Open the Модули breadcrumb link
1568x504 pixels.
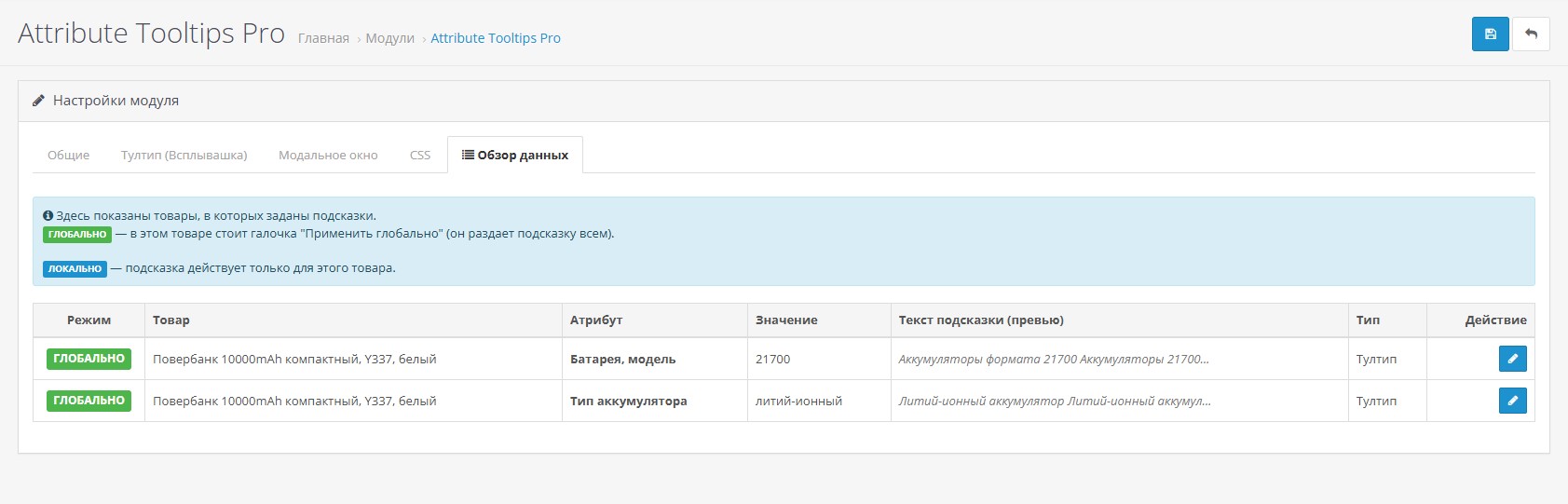(389, 38)
